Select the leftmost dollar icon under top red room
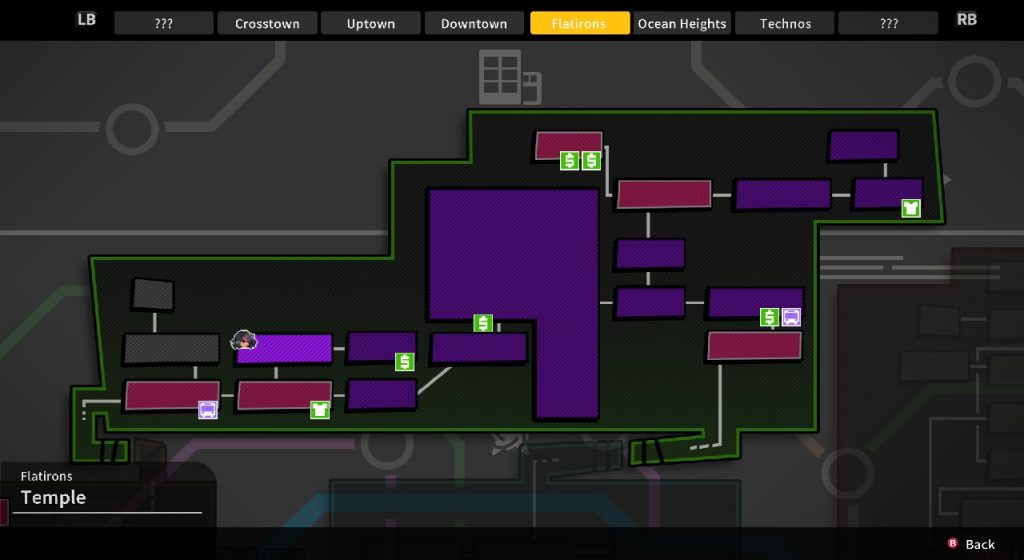 [x=569, y=160]
